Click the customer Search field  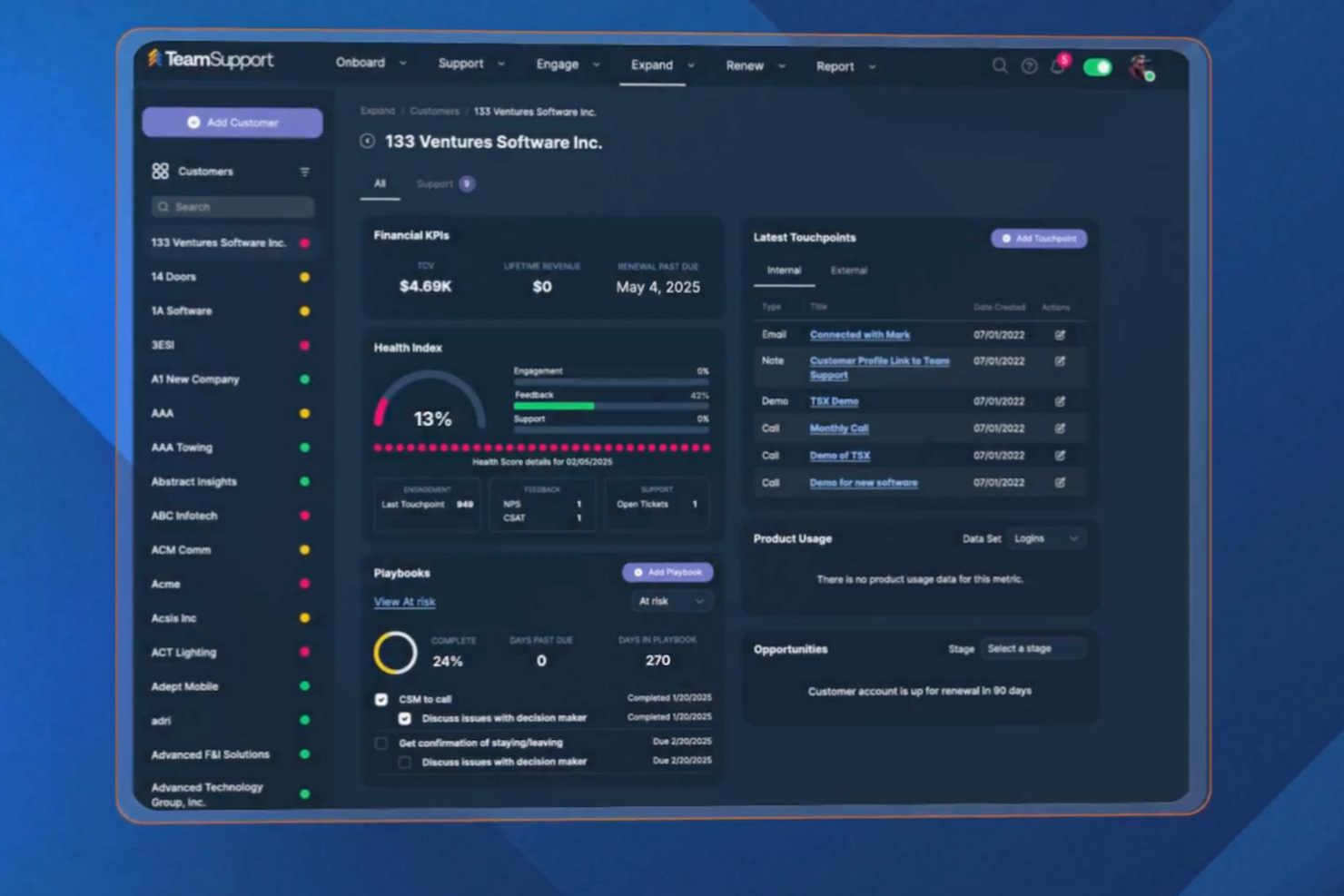tap(233, 207)
